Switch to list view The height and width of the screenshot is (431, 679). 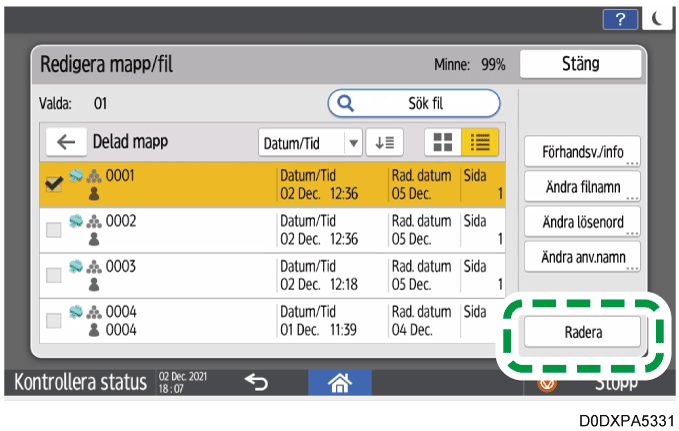[479, 143]
